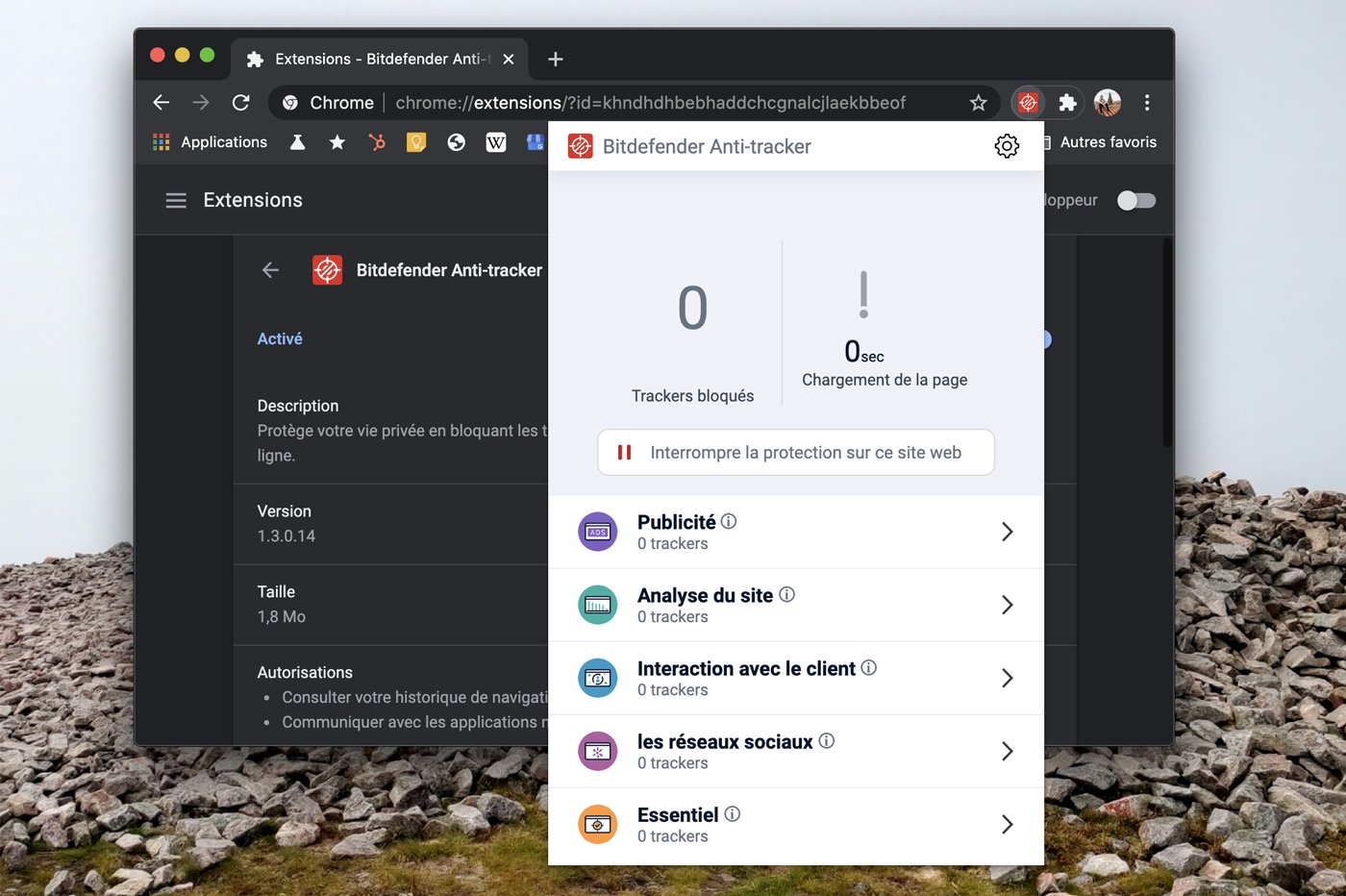The image size is (1346, 896).
Task: Close the Extensions browser tab
Action: pyautogui.click(x=509, y=59)
